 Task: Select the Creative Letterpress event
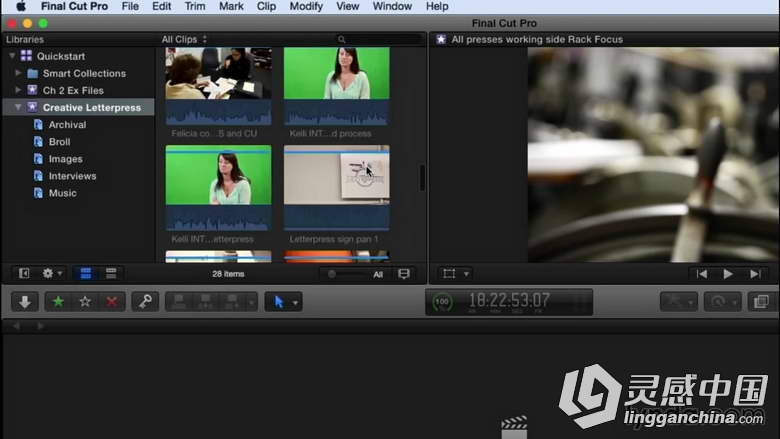click(x=92, y=107)
